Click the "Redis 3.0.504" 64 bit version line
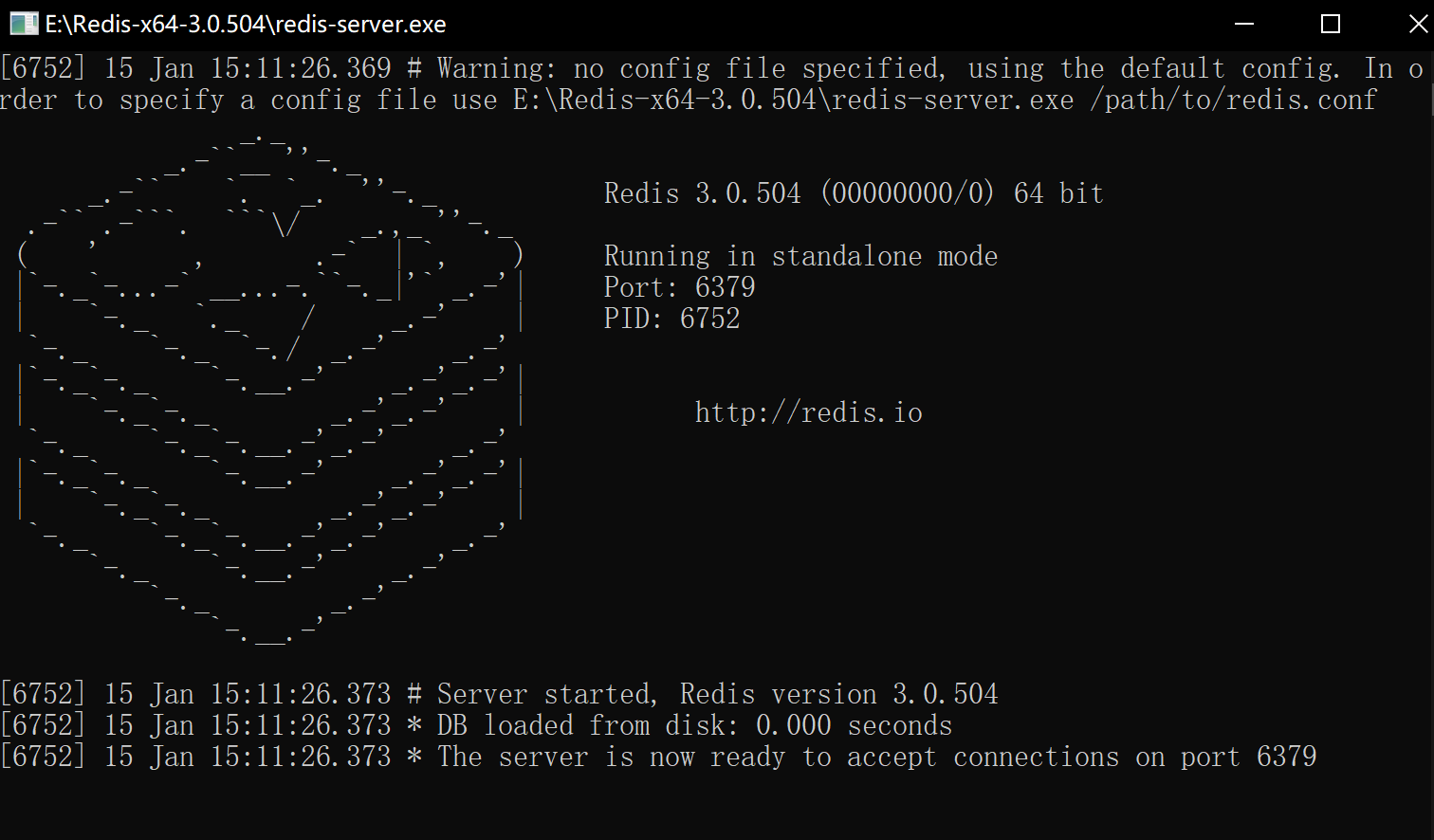This screenshot has width=1434, height=840. [854, 193]
